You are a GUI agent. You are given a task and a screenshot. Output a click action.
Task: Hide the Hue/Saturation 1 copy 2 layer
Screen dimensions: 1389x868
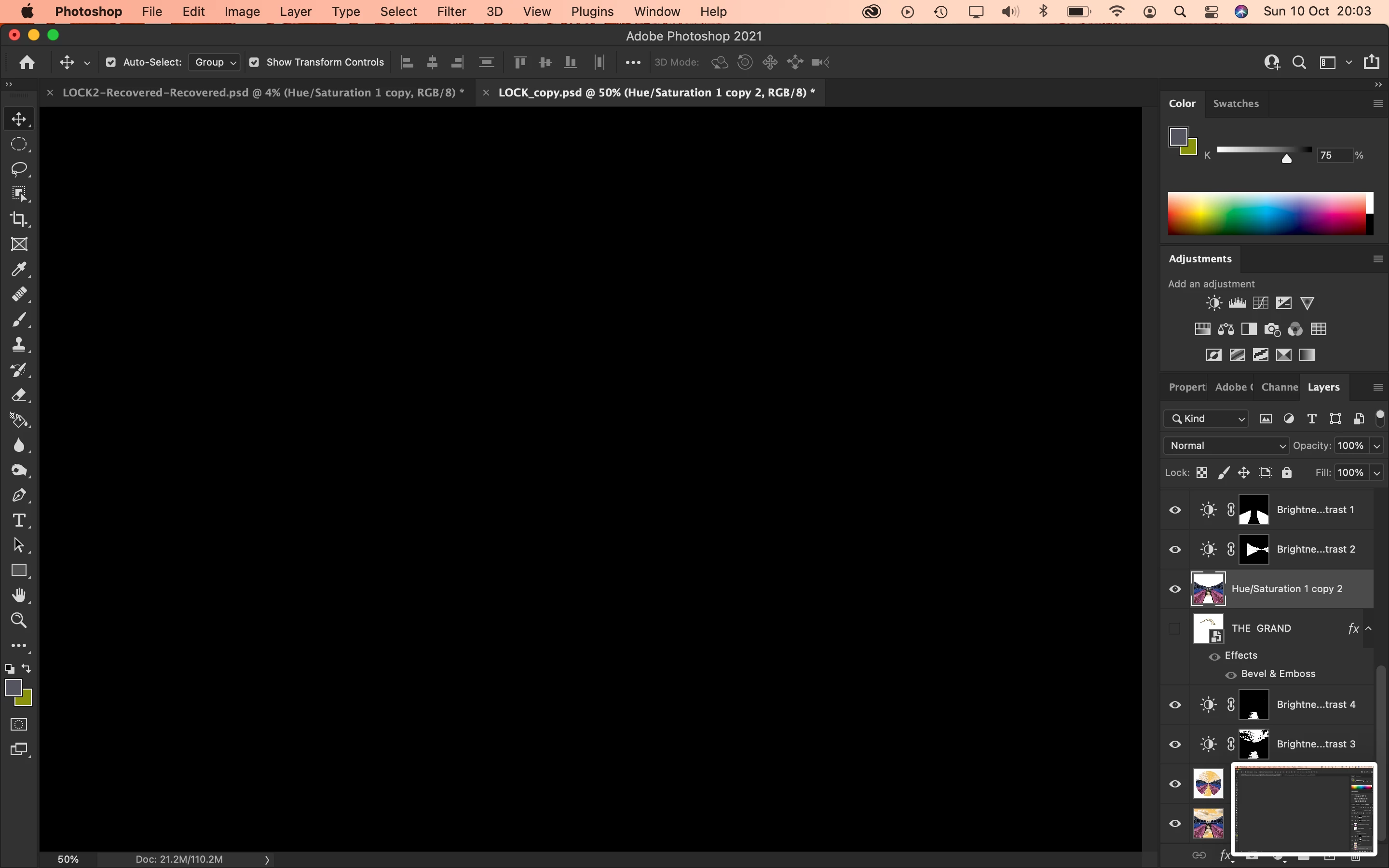[x=1175, y=589]
